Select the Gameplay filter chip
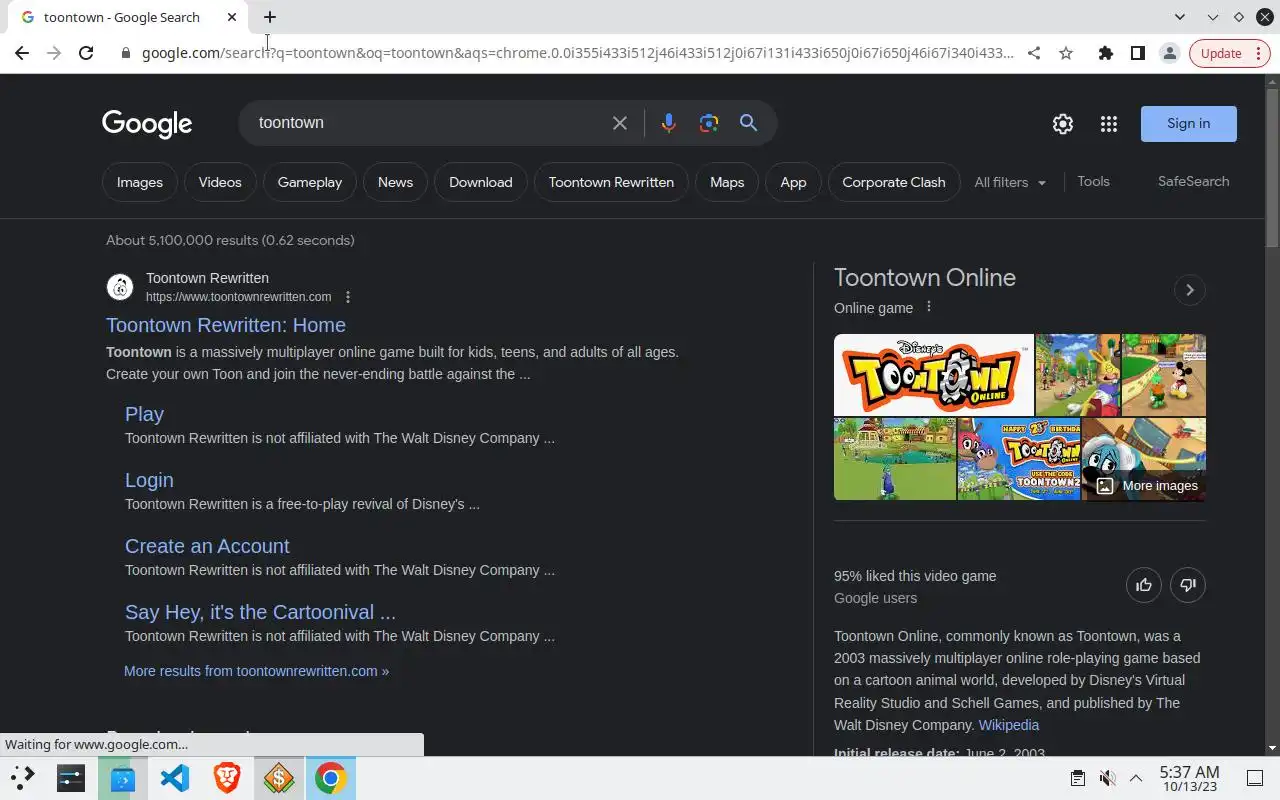Screen dimensions: 1280x800 (x=310, y=182)
